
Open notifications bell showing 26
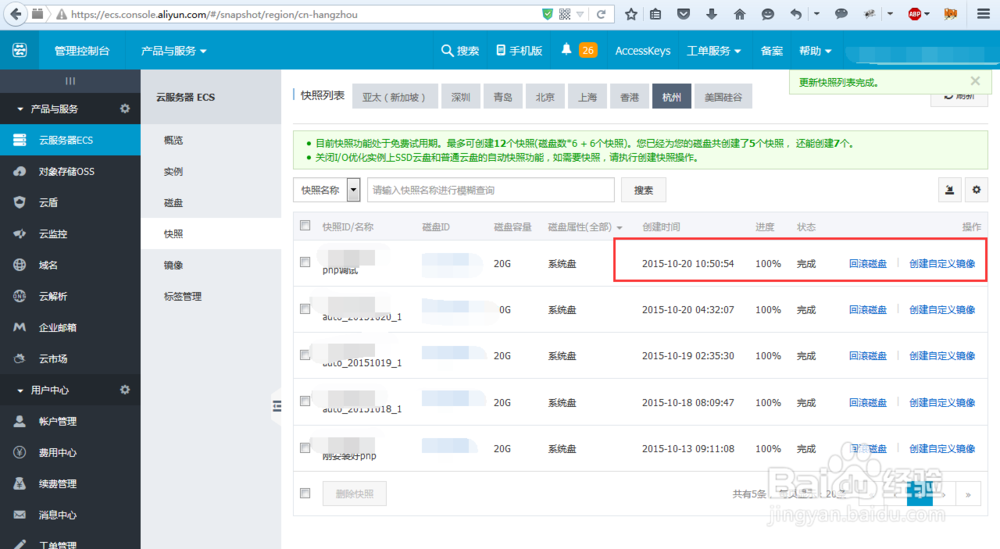tap(580, 50)
